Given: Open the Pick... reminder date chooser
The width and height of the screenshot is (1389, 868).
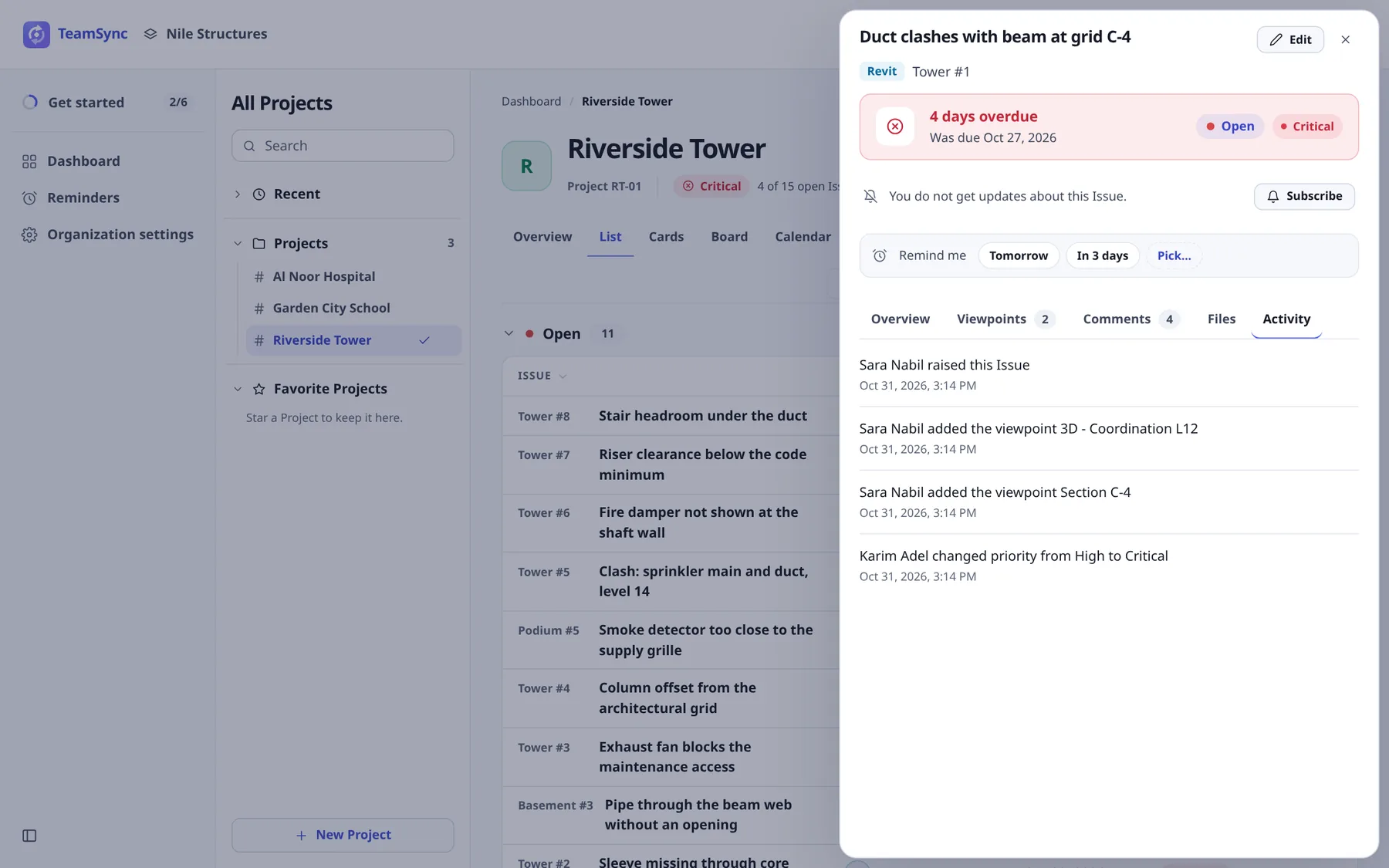Looking at the screenshot, I should [1174, 255].
